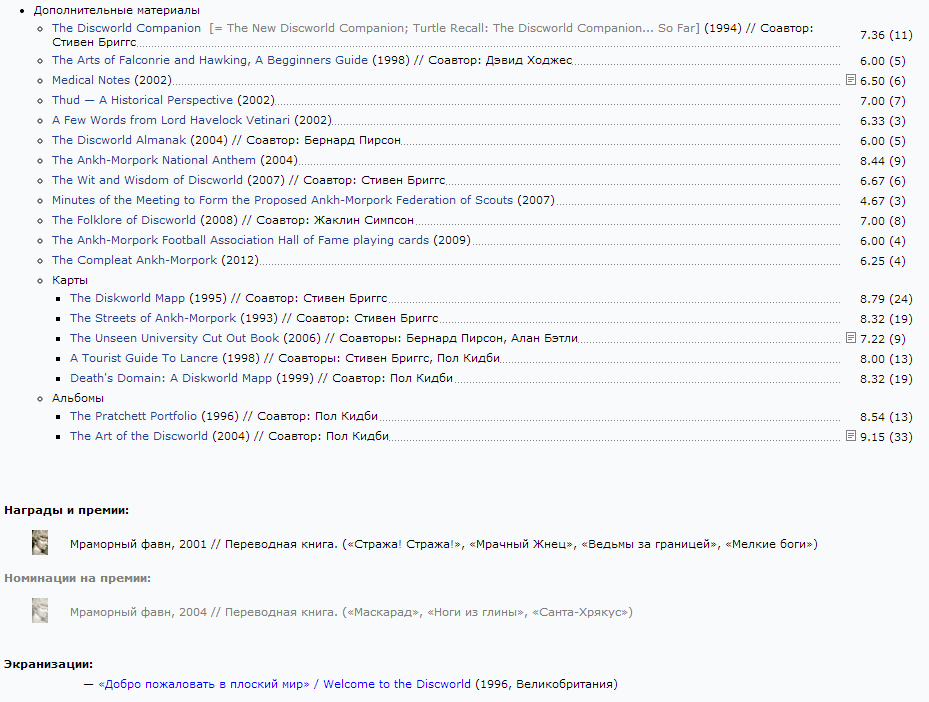Screen dimensions: 929x702
Task: Click the Мраморный фавн 2004 nomination thumbnail
Action: (x=40, y=611)
